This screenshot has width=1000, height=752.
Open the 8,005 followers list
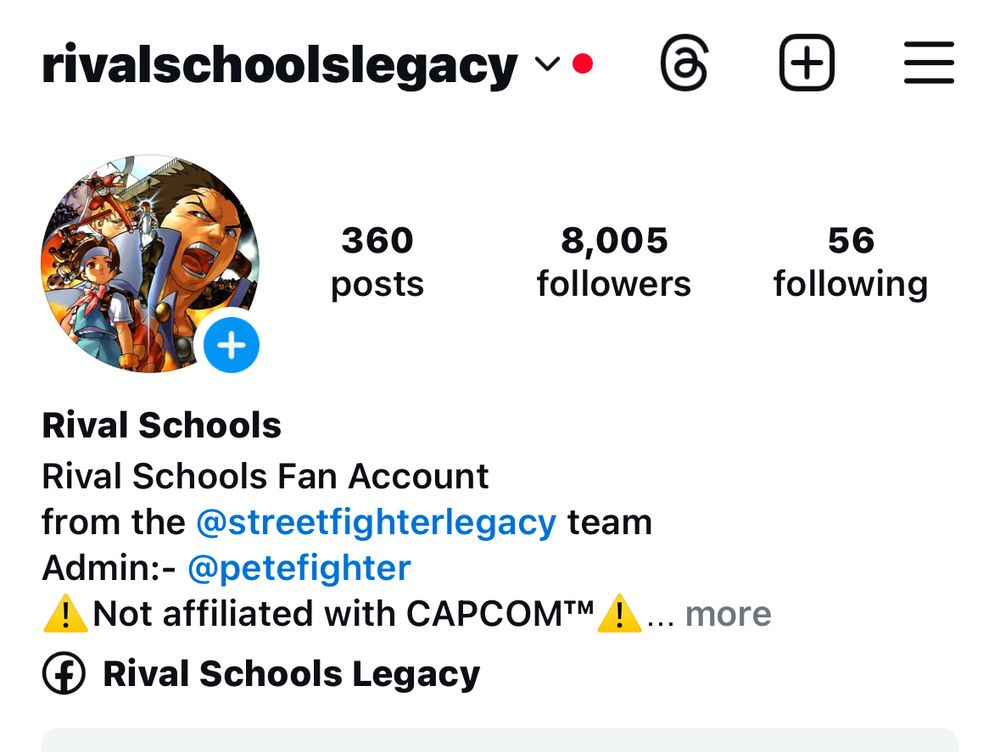(614, 262)
